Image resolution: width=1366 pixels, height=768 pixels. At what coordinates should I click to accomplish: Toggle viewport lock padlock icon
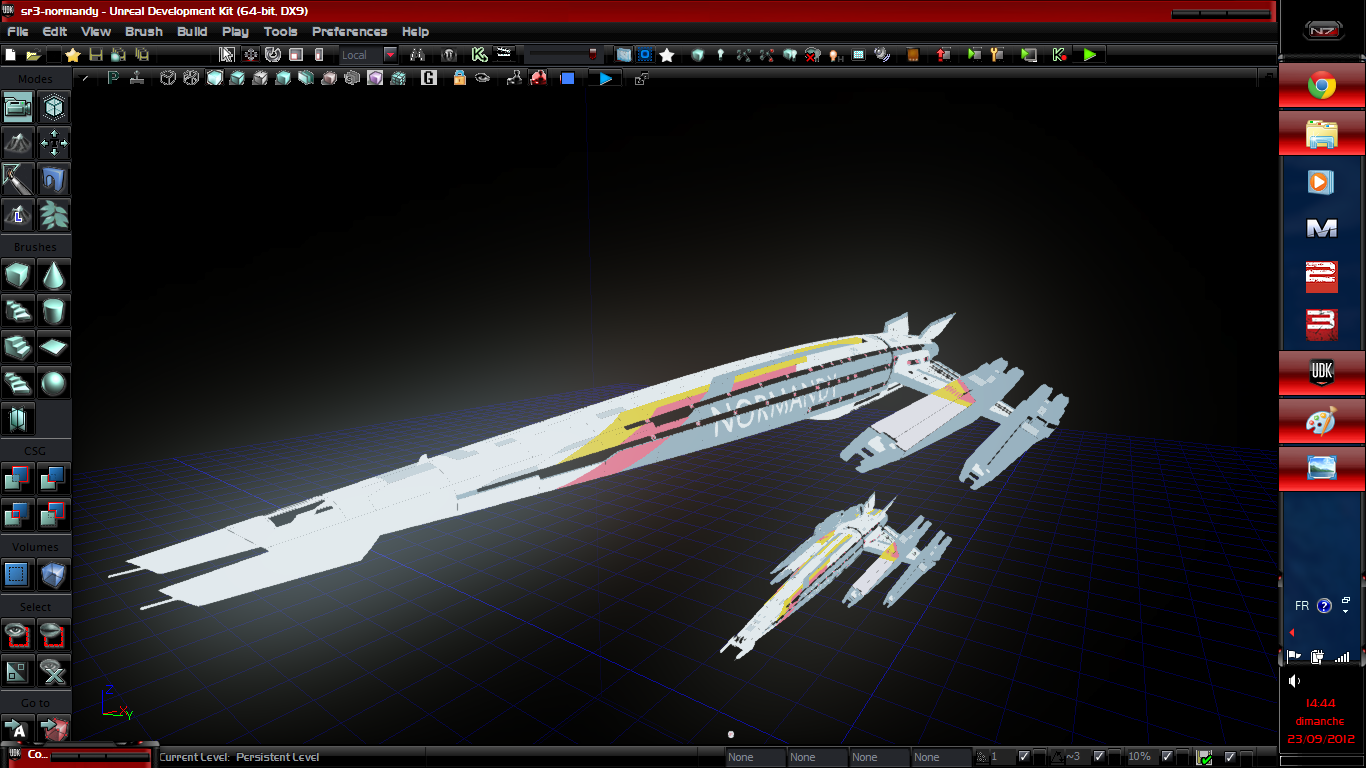[x=459, y=77]
